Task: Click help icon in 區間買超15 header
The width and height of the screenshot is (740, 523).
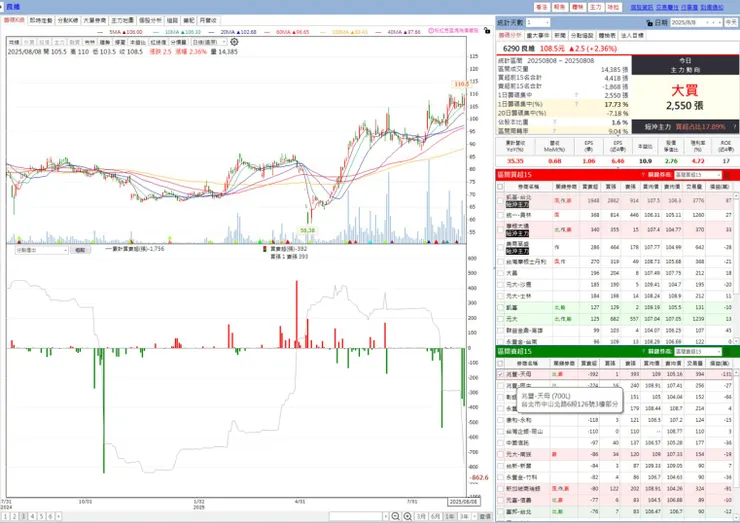Action: pos(643,175)
